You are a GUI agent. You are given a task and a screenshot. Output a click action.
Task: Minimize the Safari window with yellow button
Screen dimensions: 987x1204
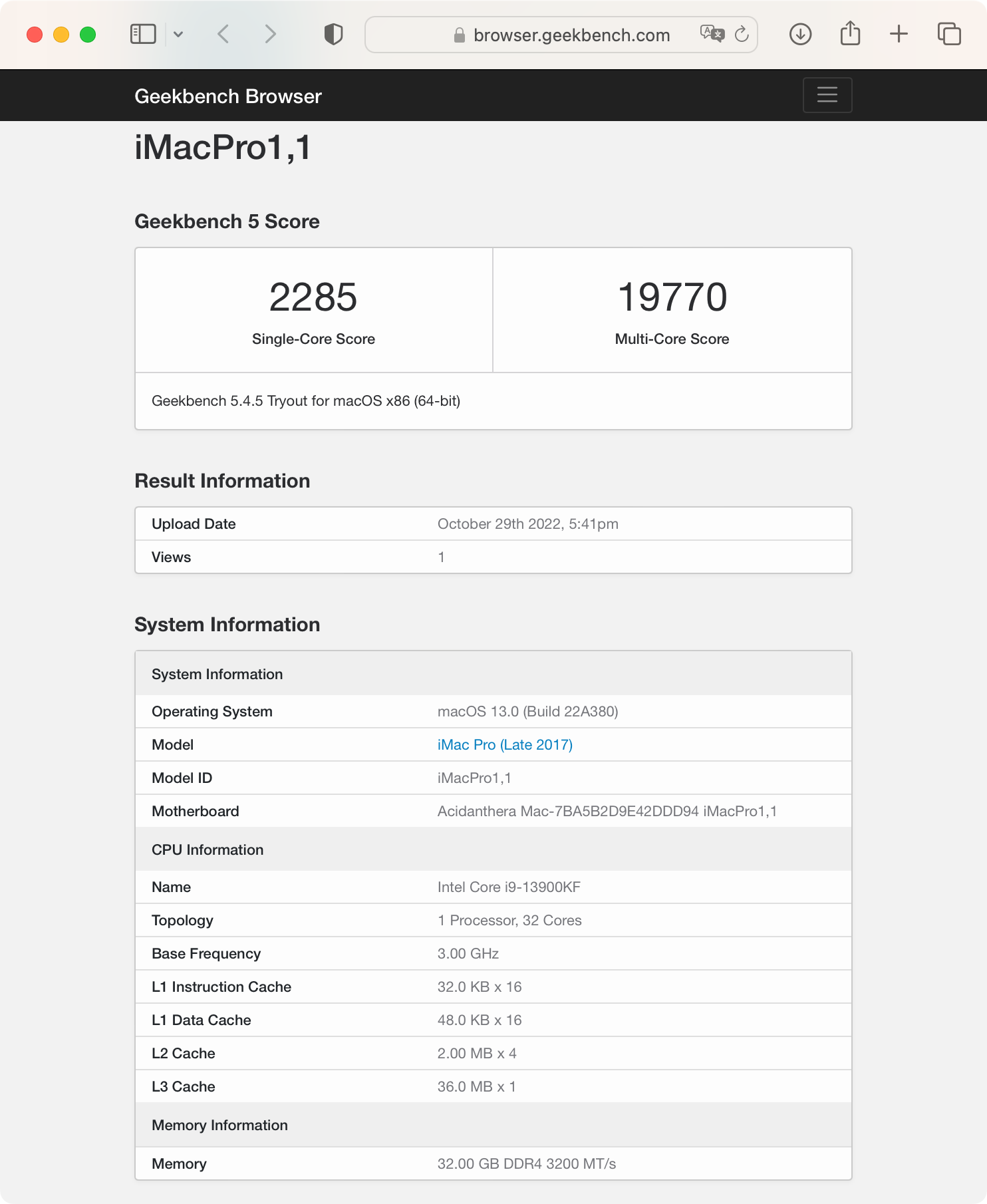[x=61, y=35]
